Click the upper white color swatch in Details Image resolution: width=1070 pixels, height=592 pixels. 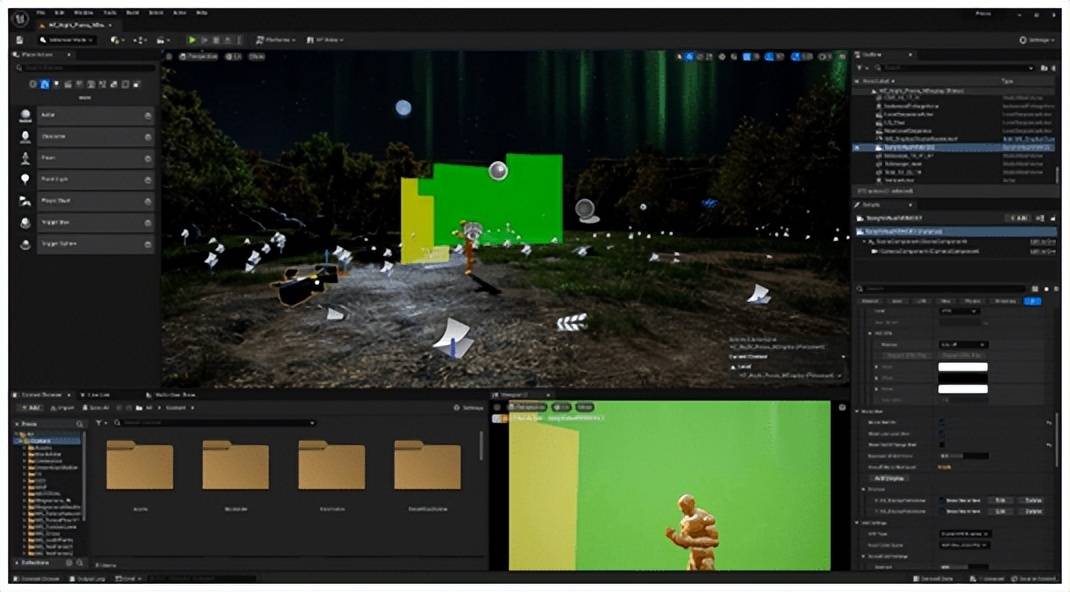click(x=962, y=367)
